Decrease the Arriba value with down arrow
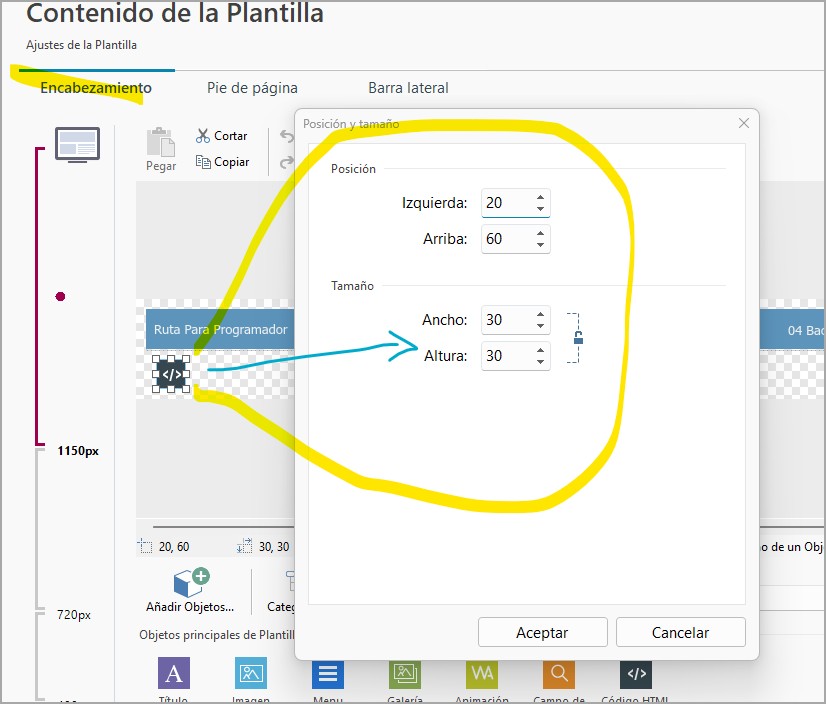The width and height of the screenshot is (826, 704). 540,245
